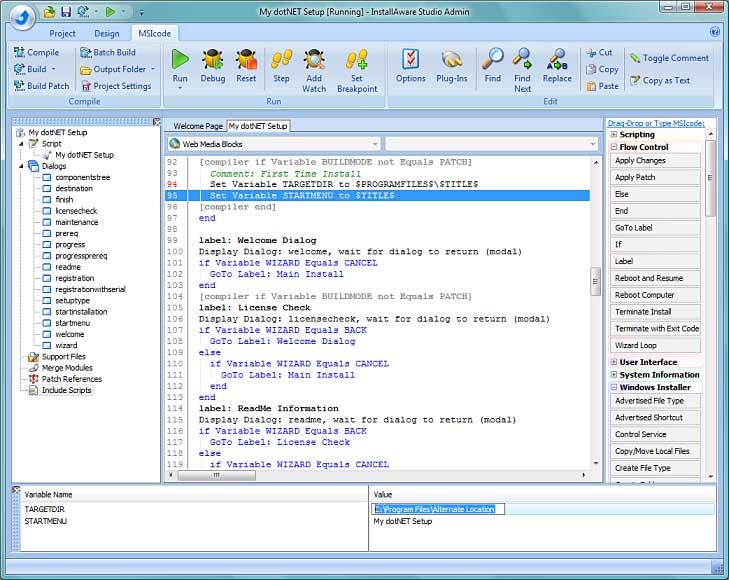Switch to the Design ribbon tab
Image resolution: width=729 pixels, height=580 pixels.
tap(107, 33)
